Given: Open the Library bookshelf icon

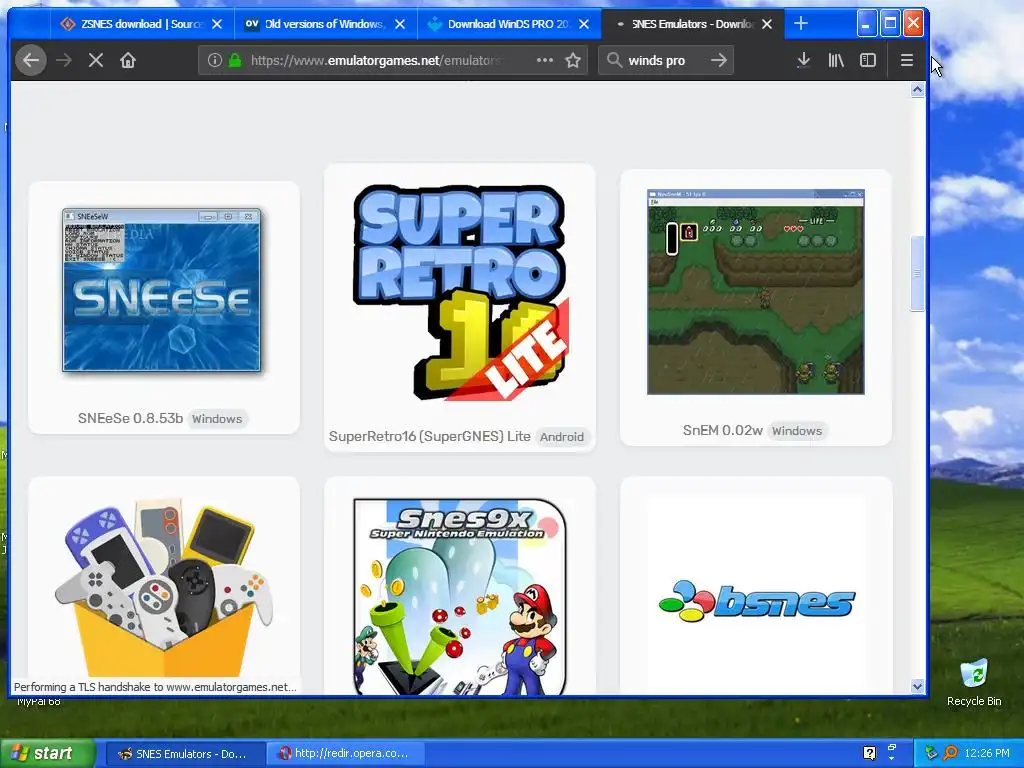Looking at the screenshot, I should click(836, 60).
